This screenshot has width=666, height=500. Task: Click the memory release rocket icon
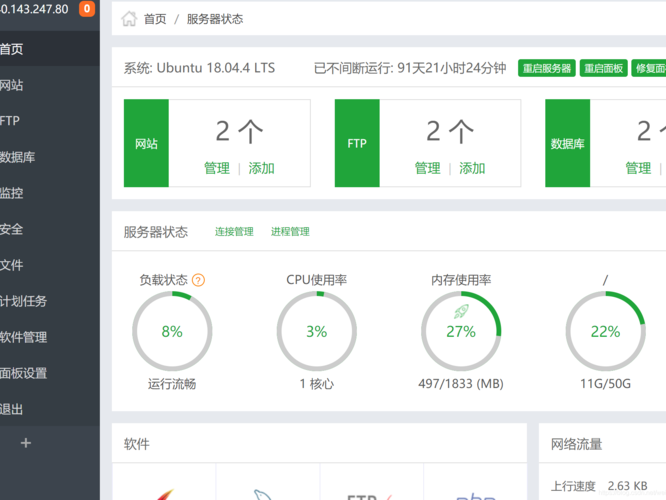[x=461, y=311]
